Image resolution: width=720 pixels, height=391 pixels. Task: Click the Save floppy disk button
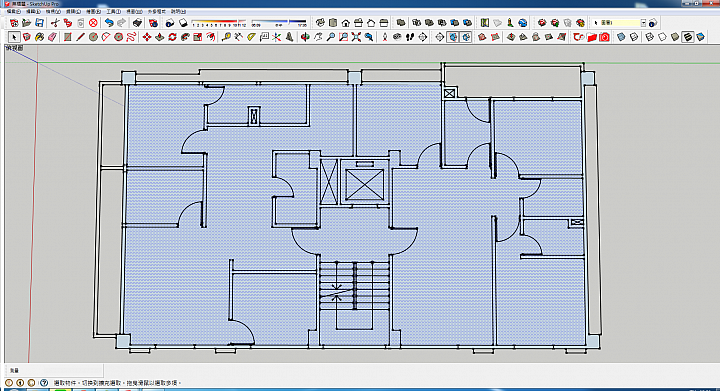[39, 22]
